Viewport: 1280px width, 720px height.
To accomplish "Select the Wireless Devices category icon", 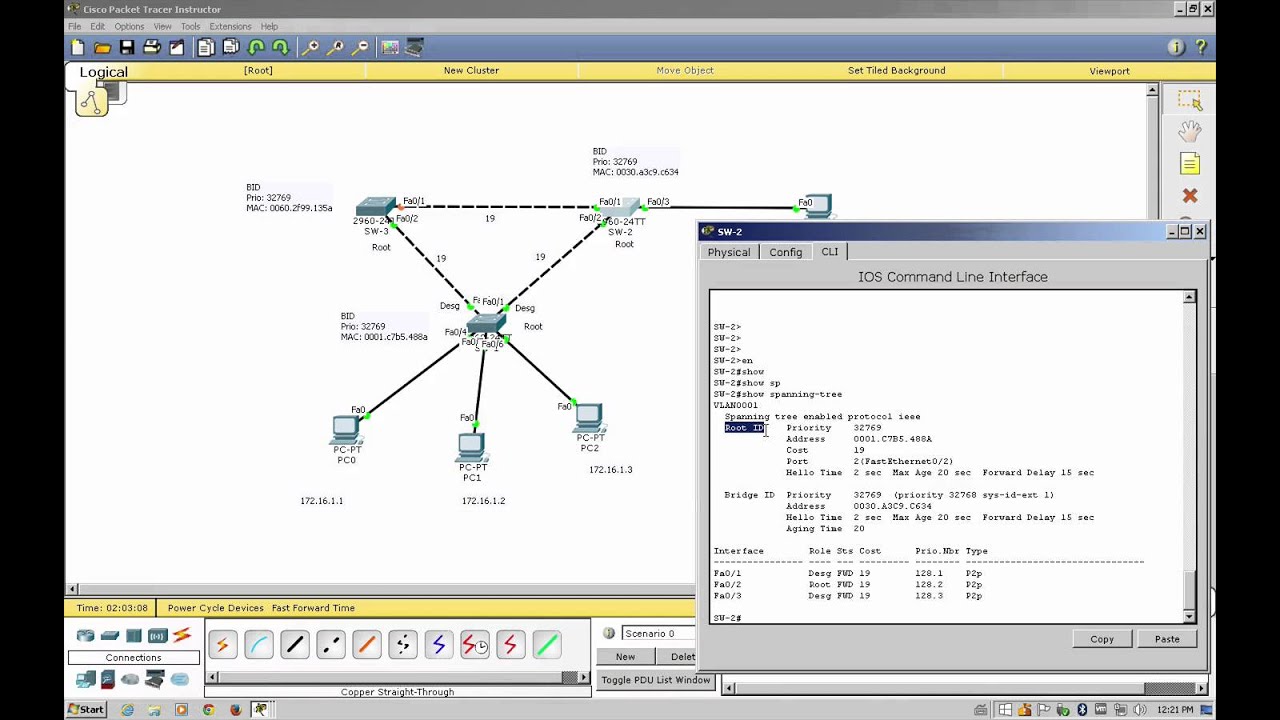I will click(158, 635).
